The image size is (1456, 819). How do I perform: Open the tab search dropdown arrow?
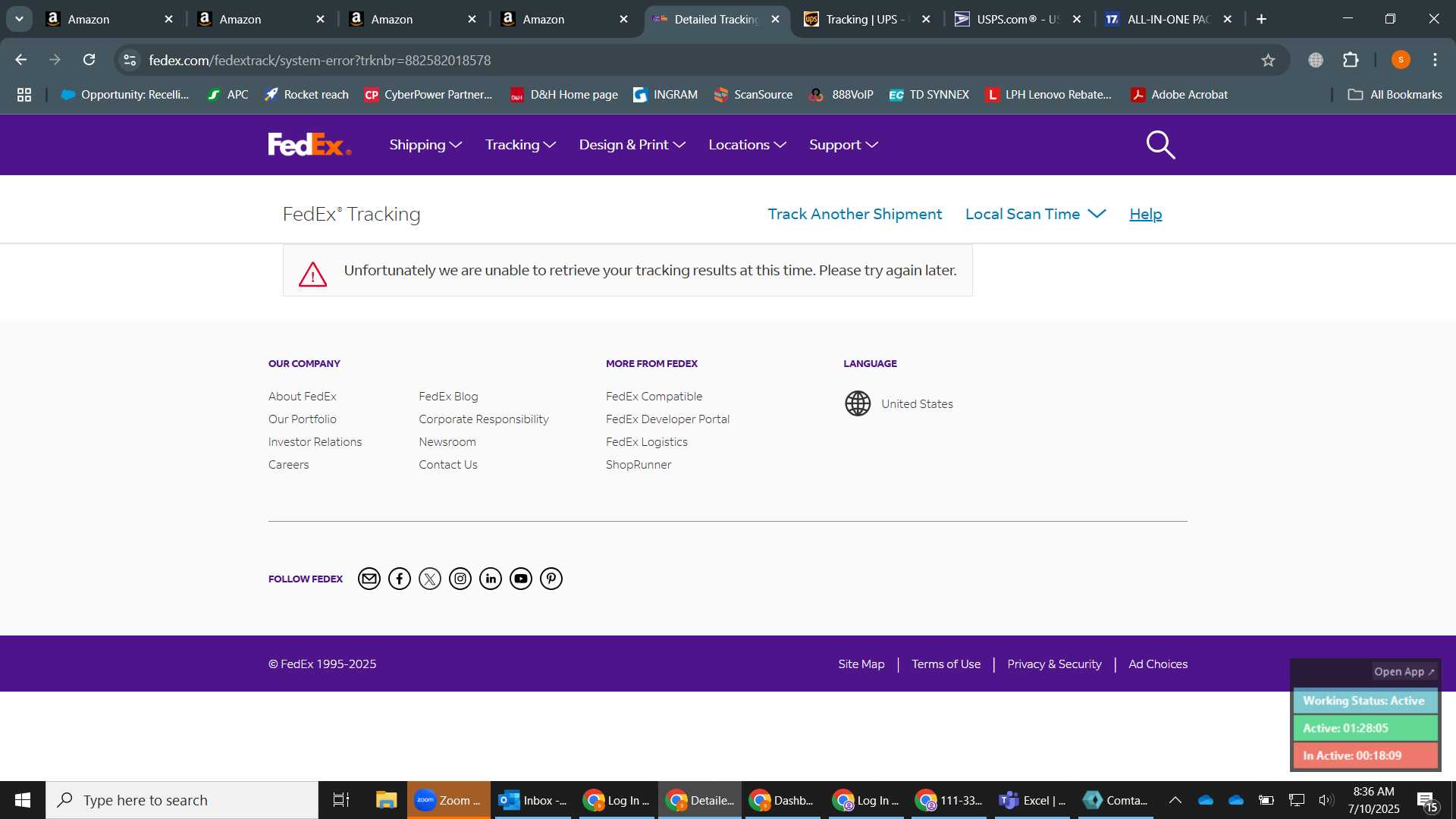pyautogui.click(x=19, y=19)
